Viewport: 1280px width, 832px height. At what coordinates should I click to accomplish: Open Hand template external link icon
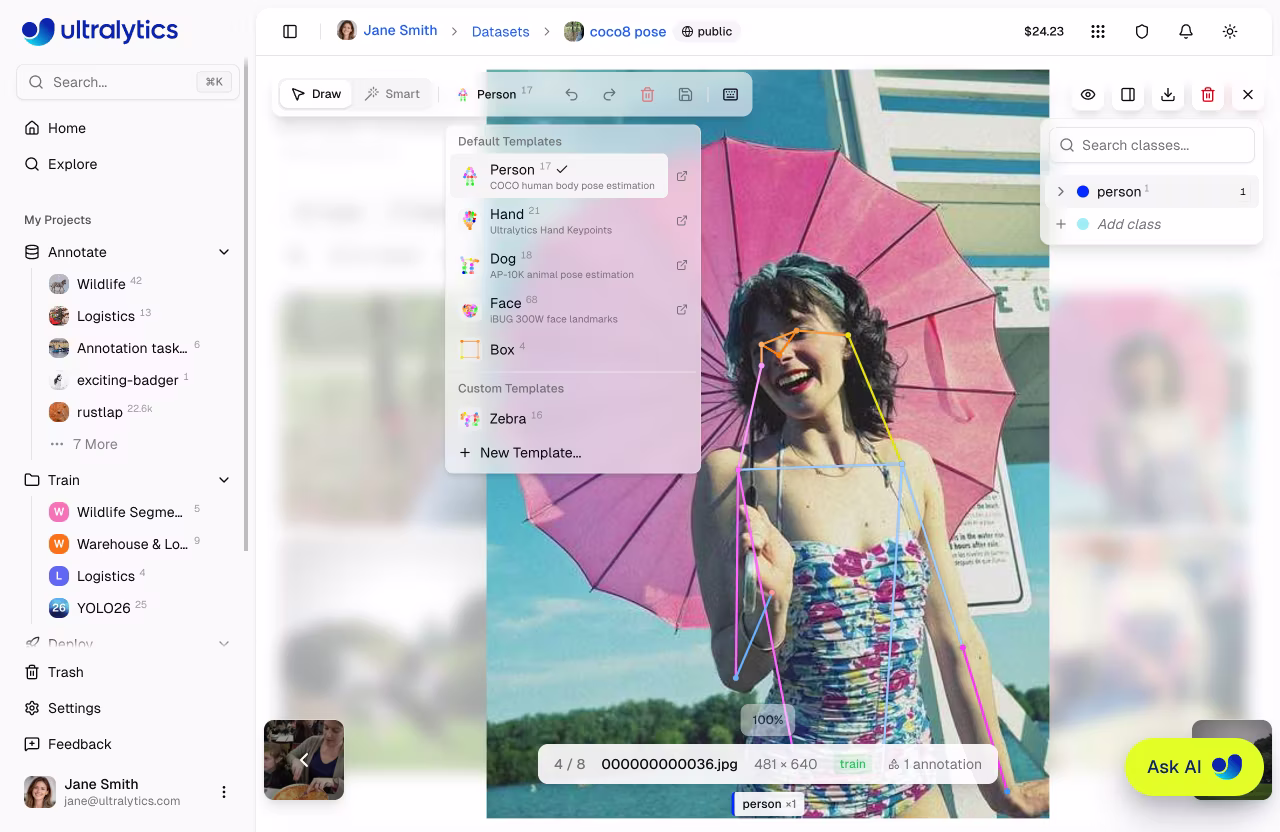(682, 220)
